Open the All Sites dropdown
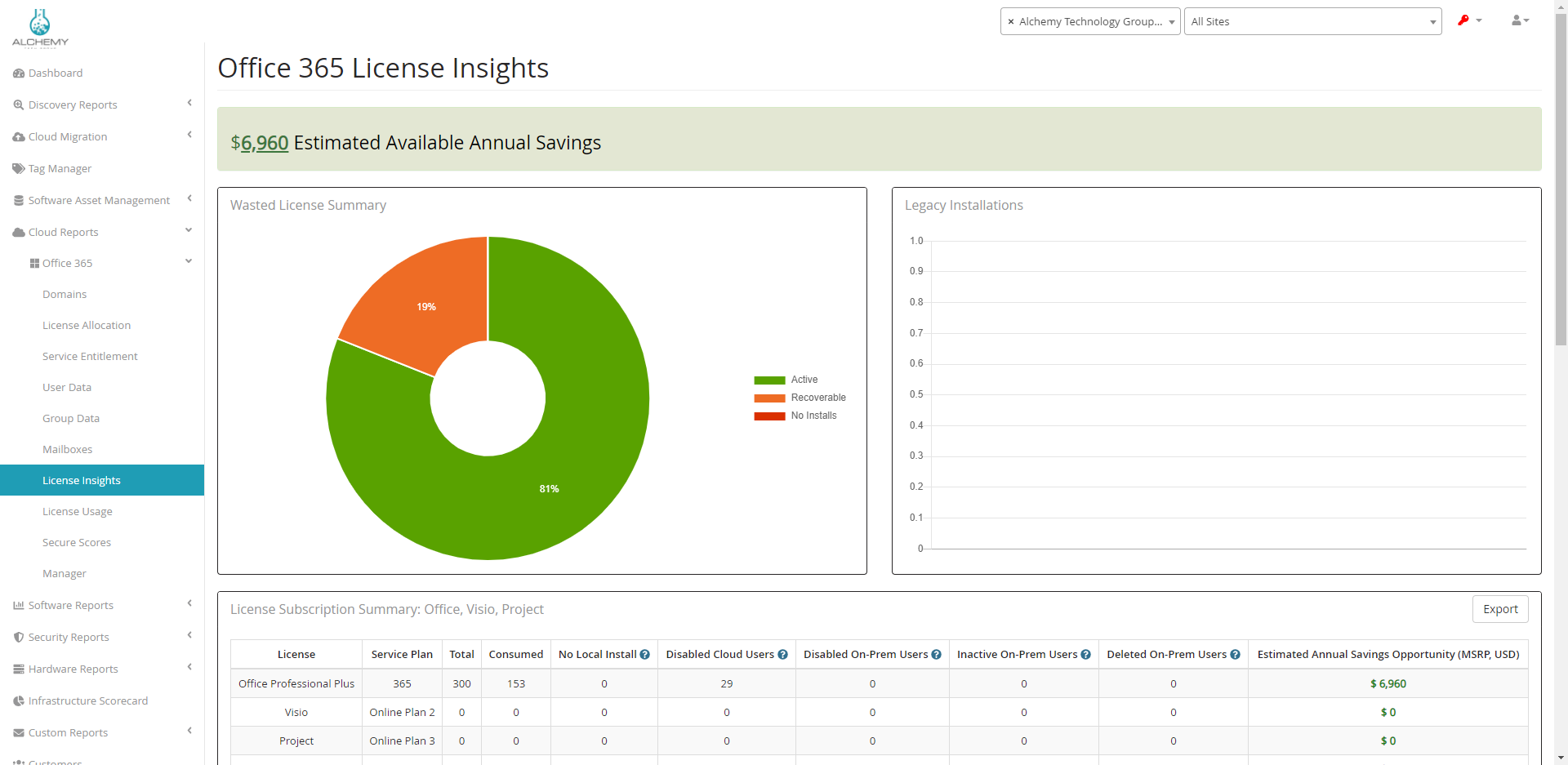This screenshot has height=765, width=1568. click(1312, 22)
